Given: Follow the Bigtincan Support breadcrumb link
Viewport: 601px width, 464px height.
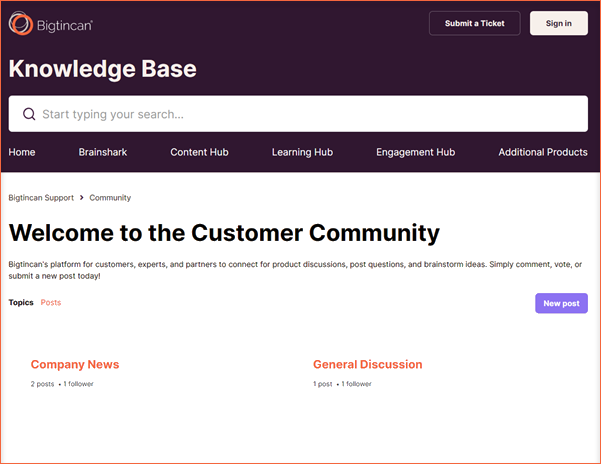Looking at the screenshot, I should [x=41, y=198].
